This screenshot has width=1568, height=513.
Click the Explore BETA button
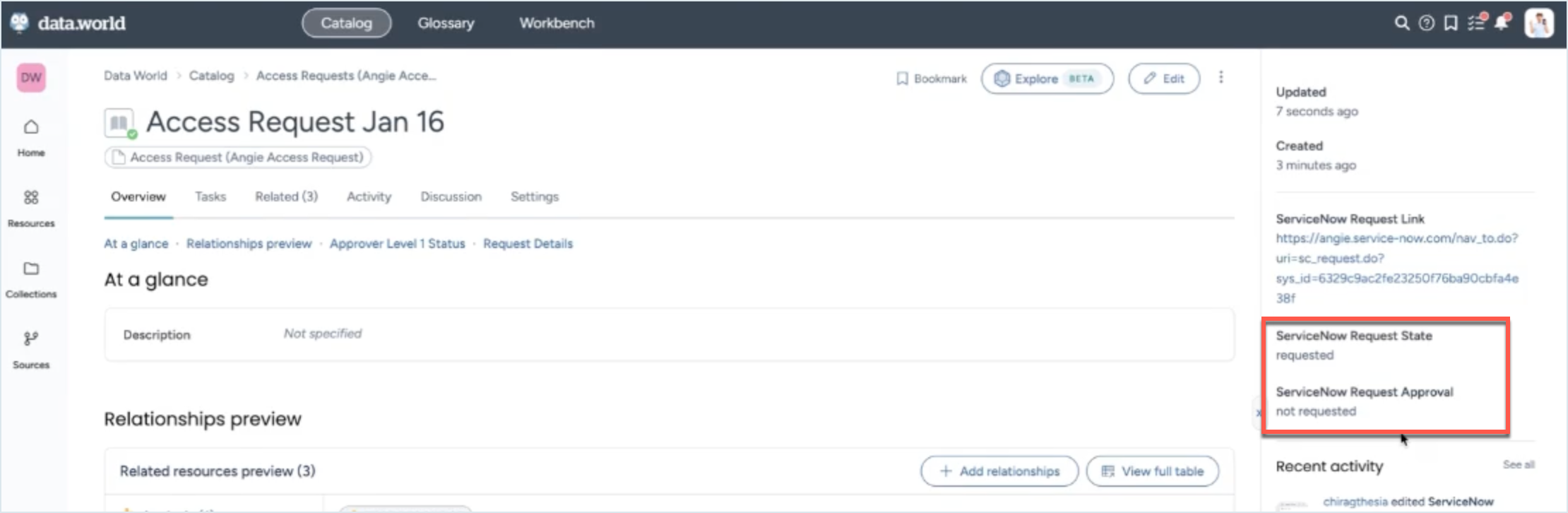[1047, 78]
